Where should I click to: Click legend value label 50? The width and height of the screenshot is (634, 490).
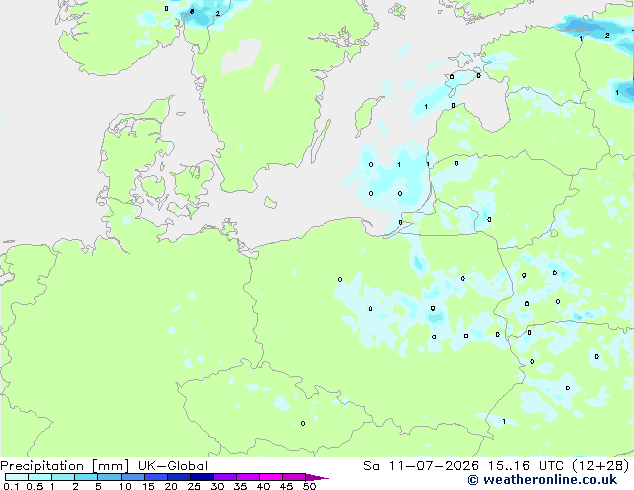[x=309, y=486]
